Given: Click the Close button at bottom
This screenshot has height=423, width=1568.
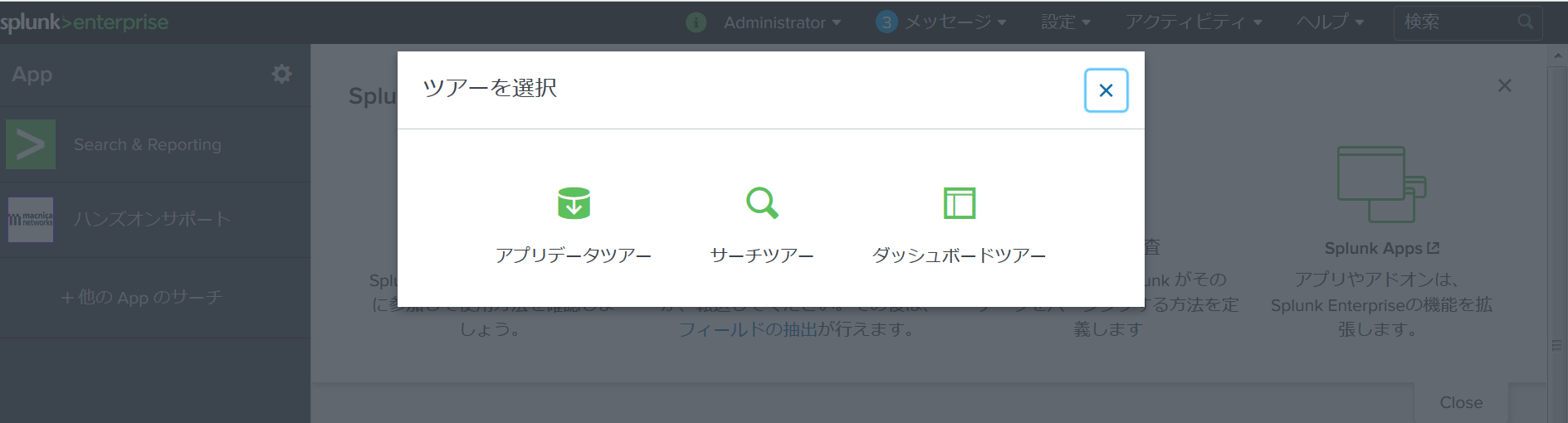Looking at the screenshot, I should 1461,402.
